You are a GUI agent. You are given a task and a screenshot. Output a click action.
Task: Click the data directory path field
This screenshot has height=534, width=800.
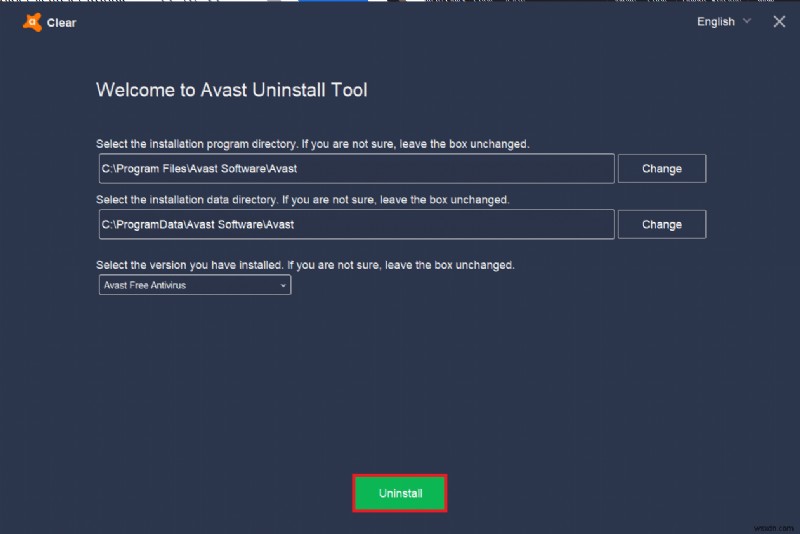tap(356, 224)
